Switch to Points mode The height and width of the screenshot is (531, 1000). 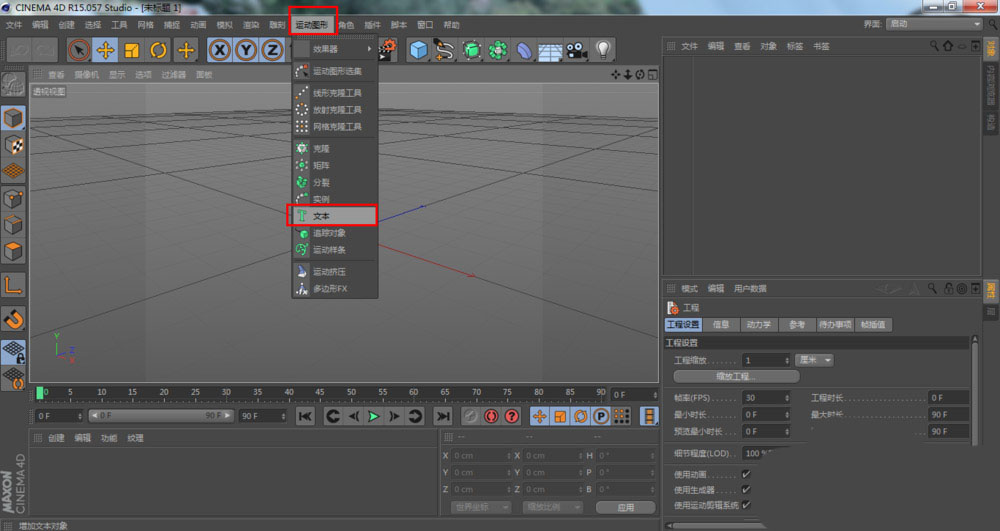pyautogui.click(x=13, y=199)
